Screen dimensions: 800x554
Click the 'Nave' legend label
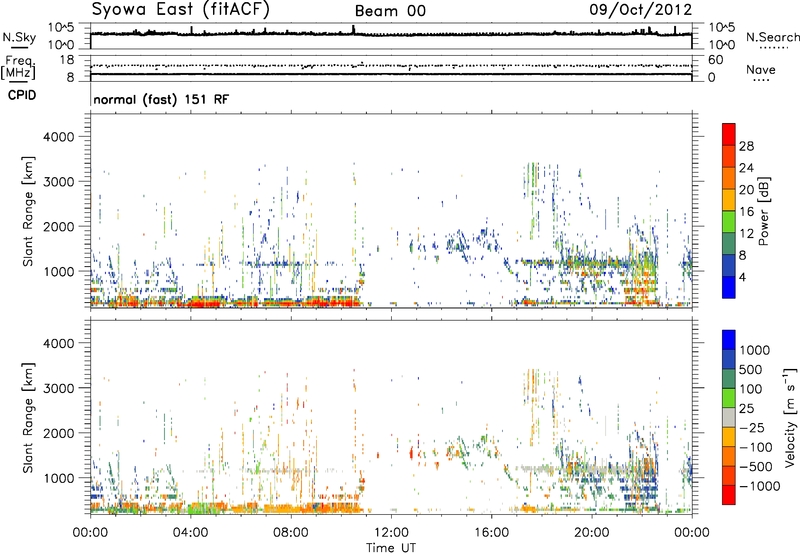click(x=761, y=69)
